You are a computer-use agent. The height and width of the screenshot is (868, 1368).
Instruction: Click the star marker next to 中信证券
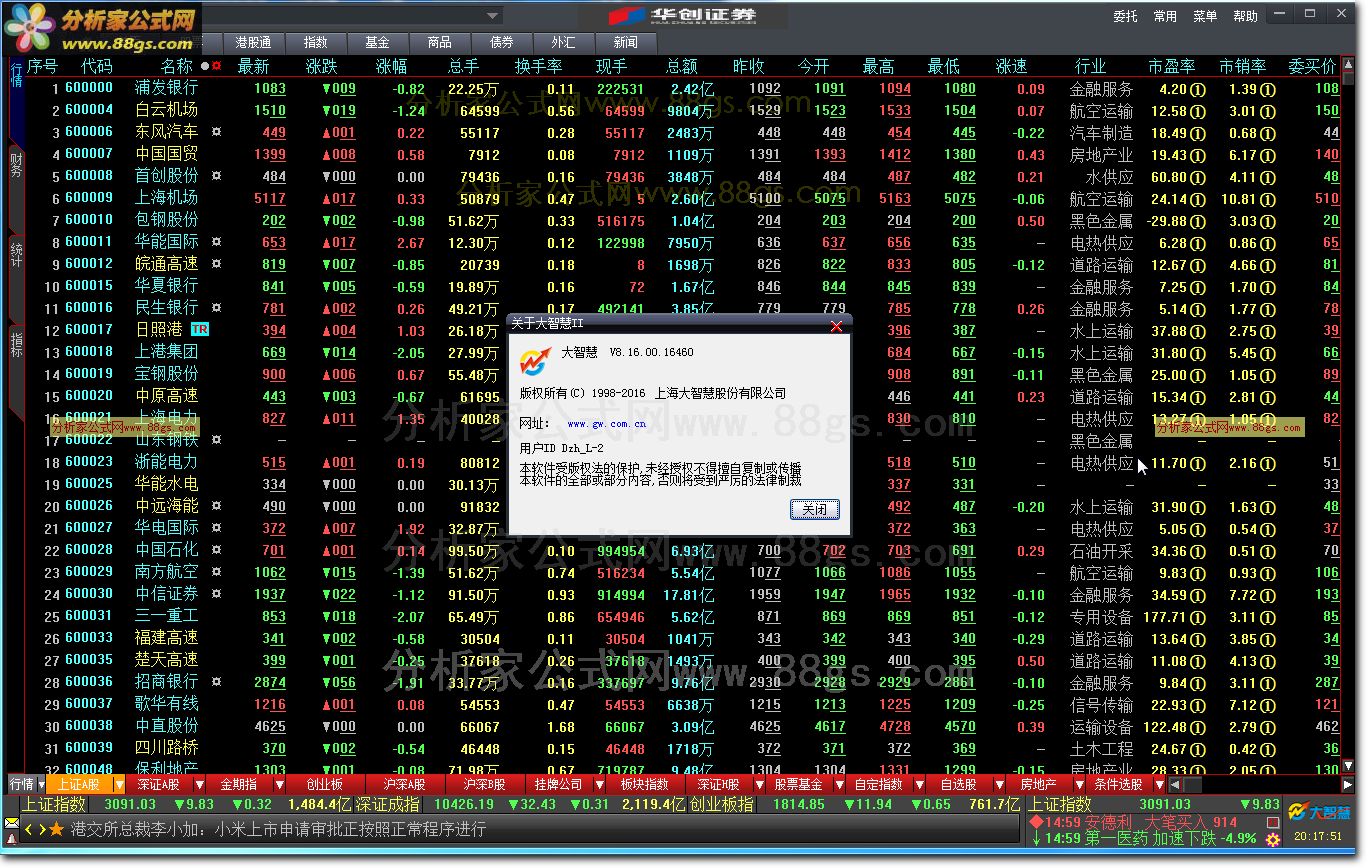[x=217, y=594]
